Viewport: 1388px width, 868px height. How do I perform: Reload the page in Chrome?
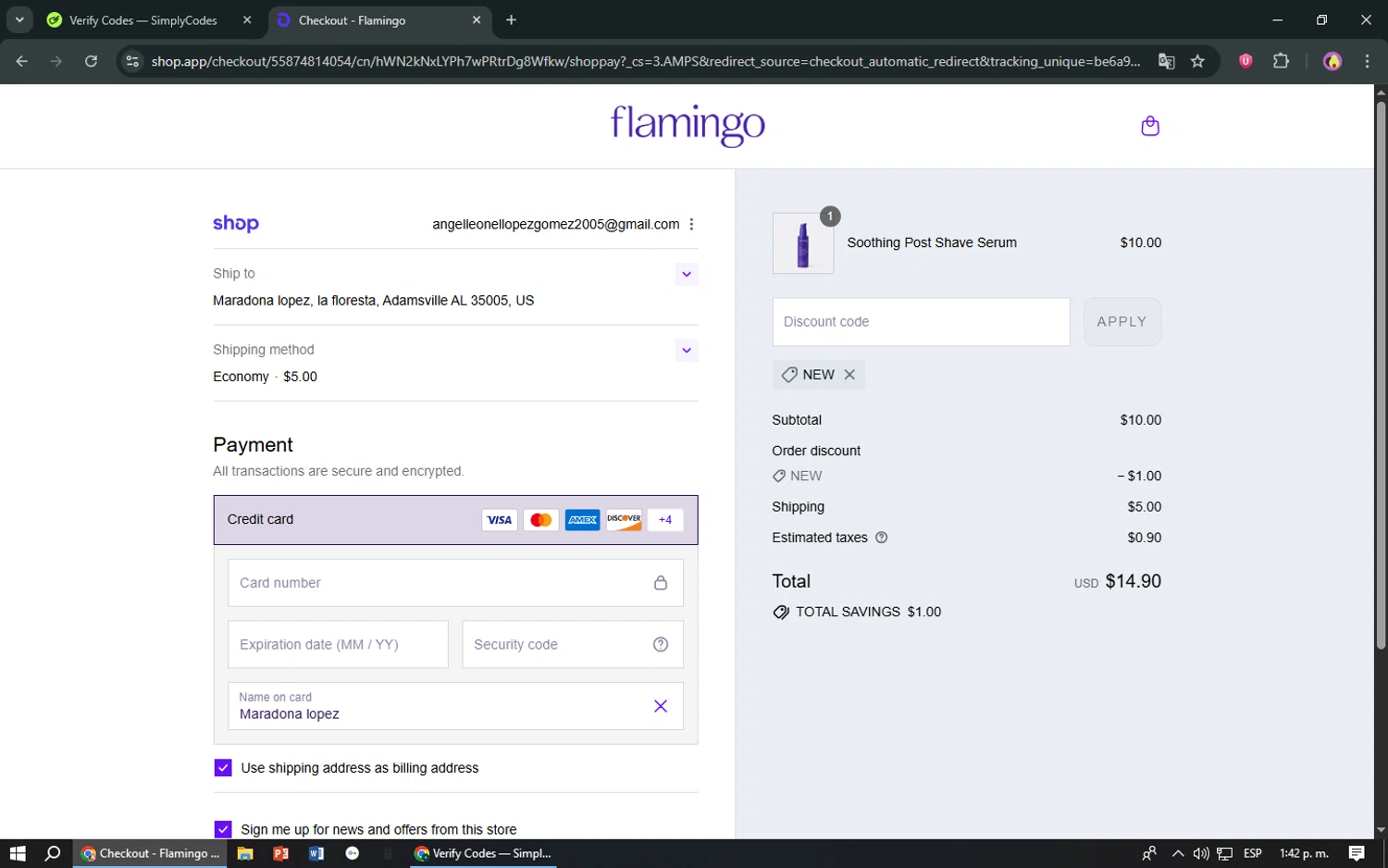(x=91, y=61)
